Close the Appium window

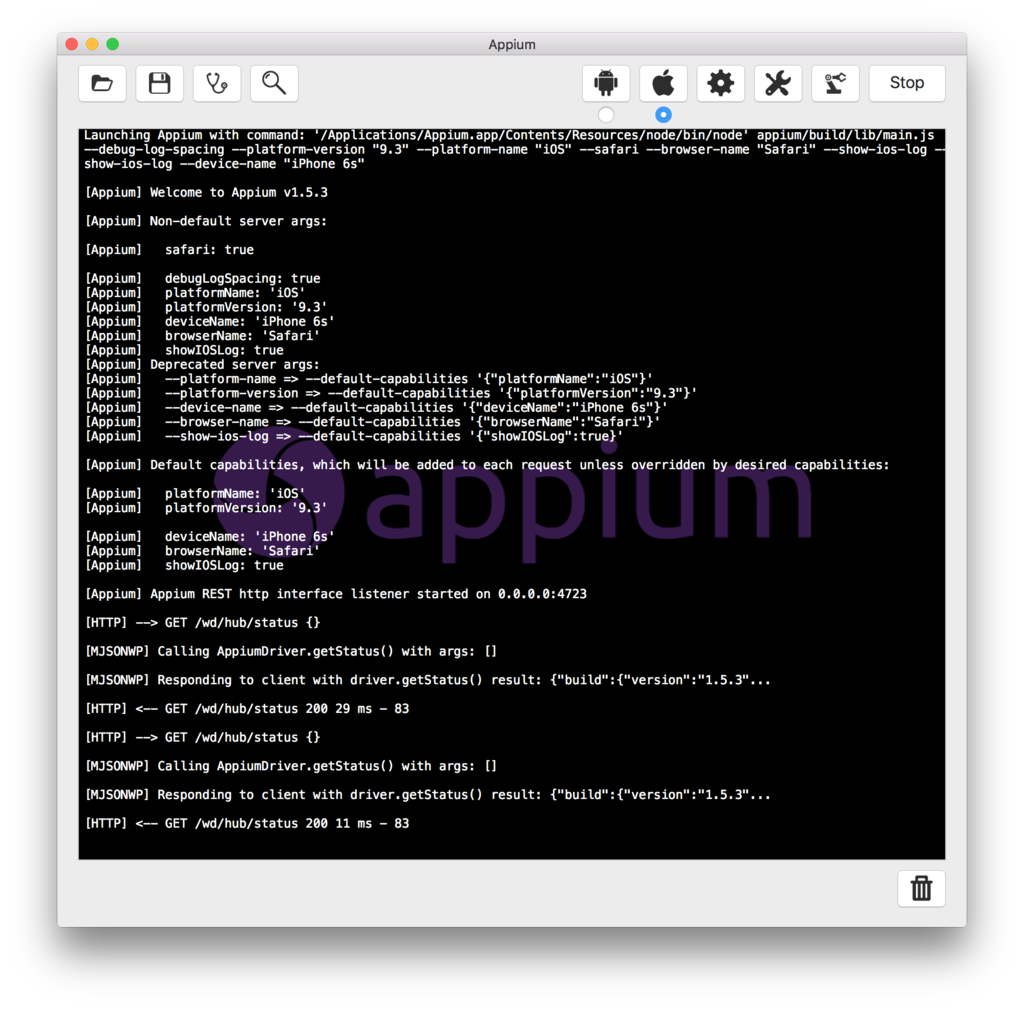coord(72,44)
